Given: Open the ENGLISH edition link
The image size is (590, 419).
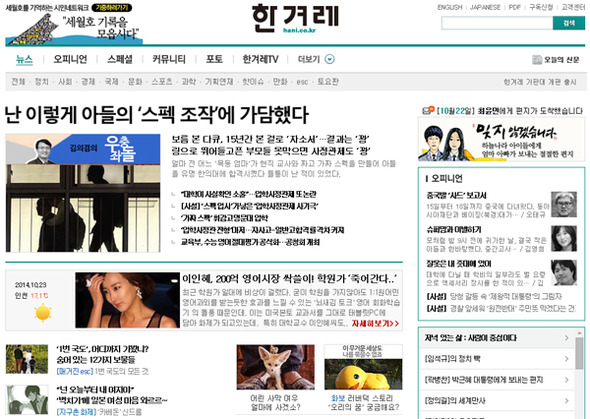Looking at the screenshot, I should coord(450,7).
